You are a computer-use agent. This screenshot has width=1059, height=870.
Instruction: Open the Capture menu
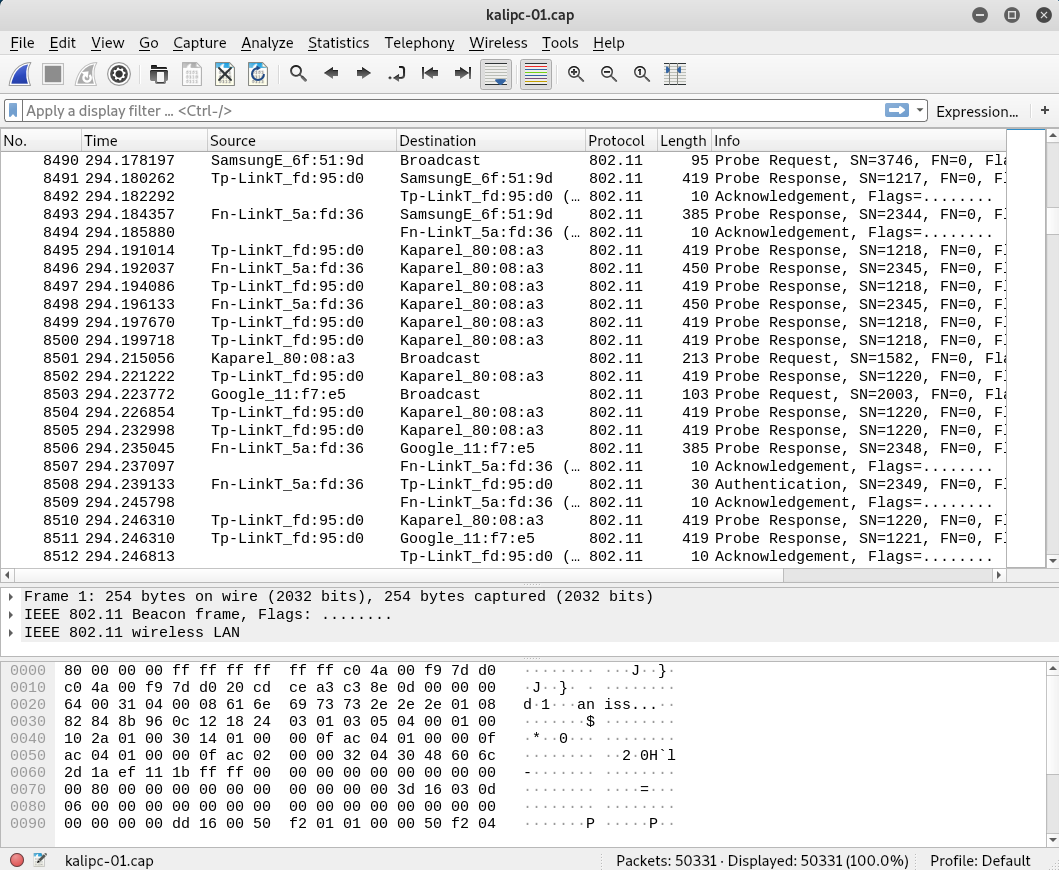tap(199, 43)
